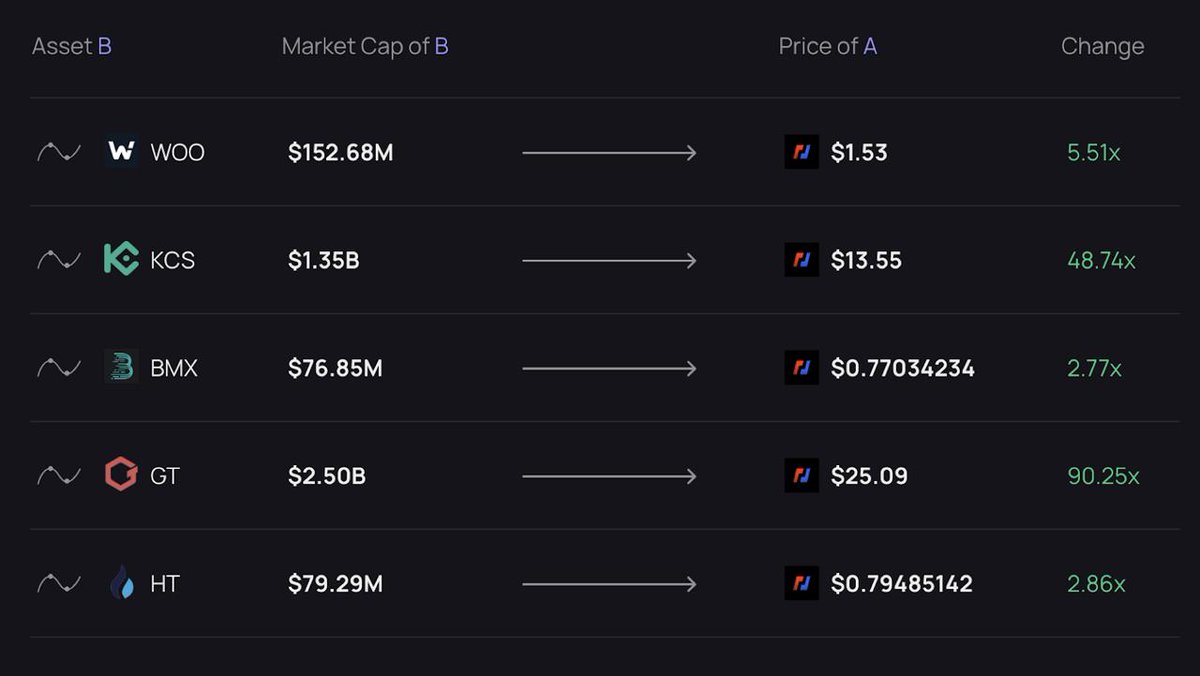Click the $25.09 price value
1200x676 pixels.
coord(869,476)
